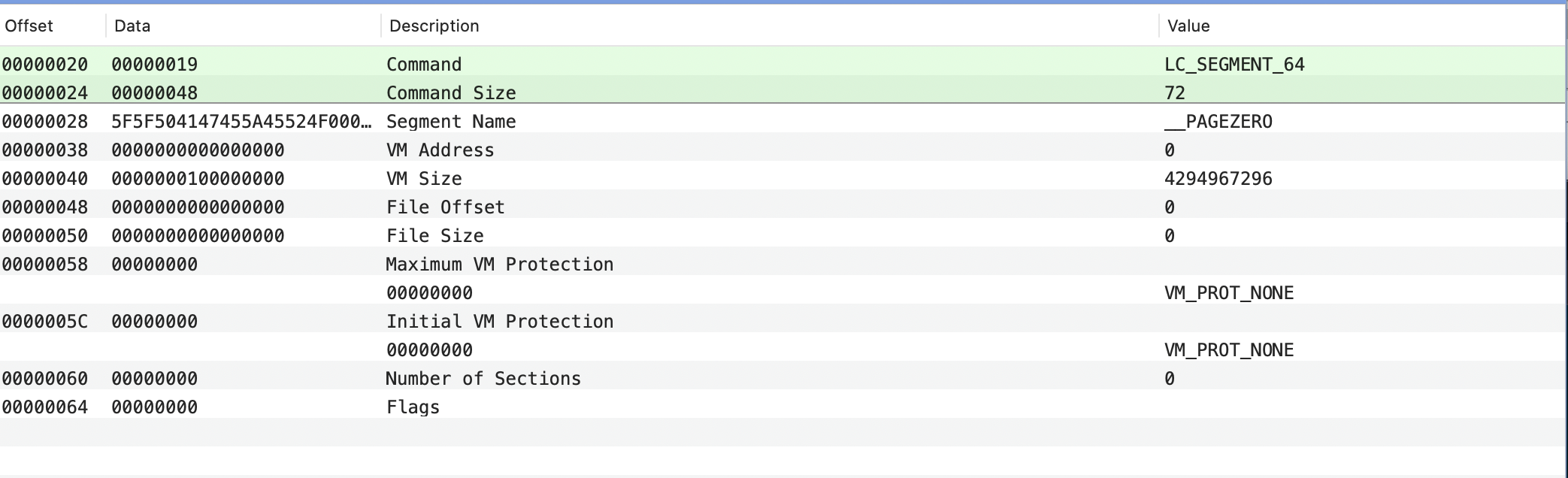Select the Number of Sections row
The image size is (1568, 478).
(783, 379)
